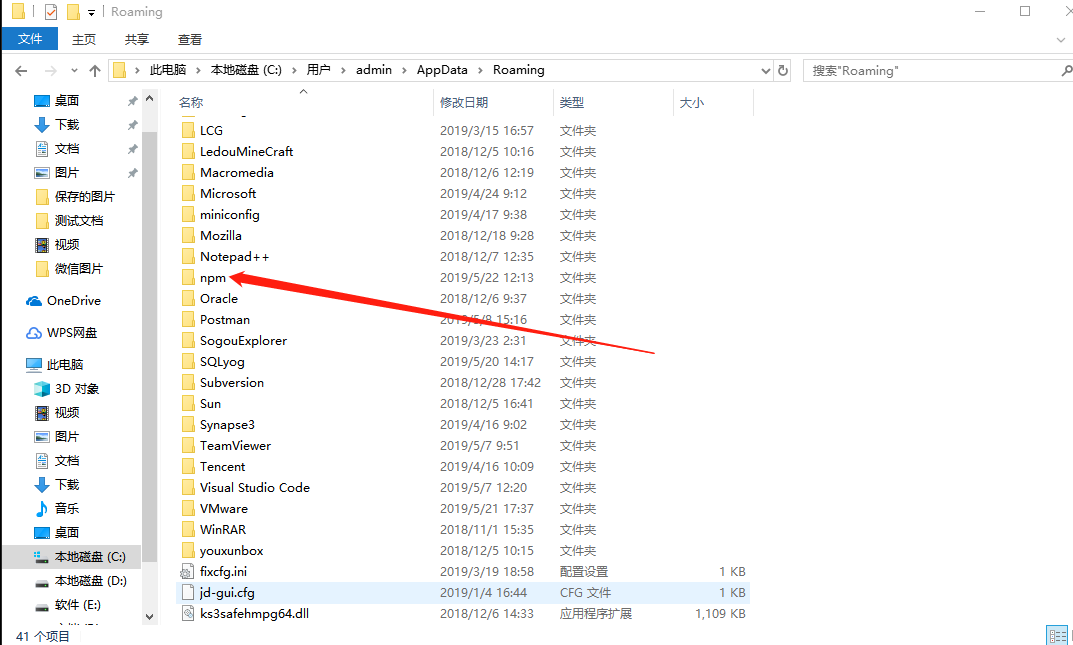
Task: Select 测试文档 in the sidebar
Action: pos(79,221)
